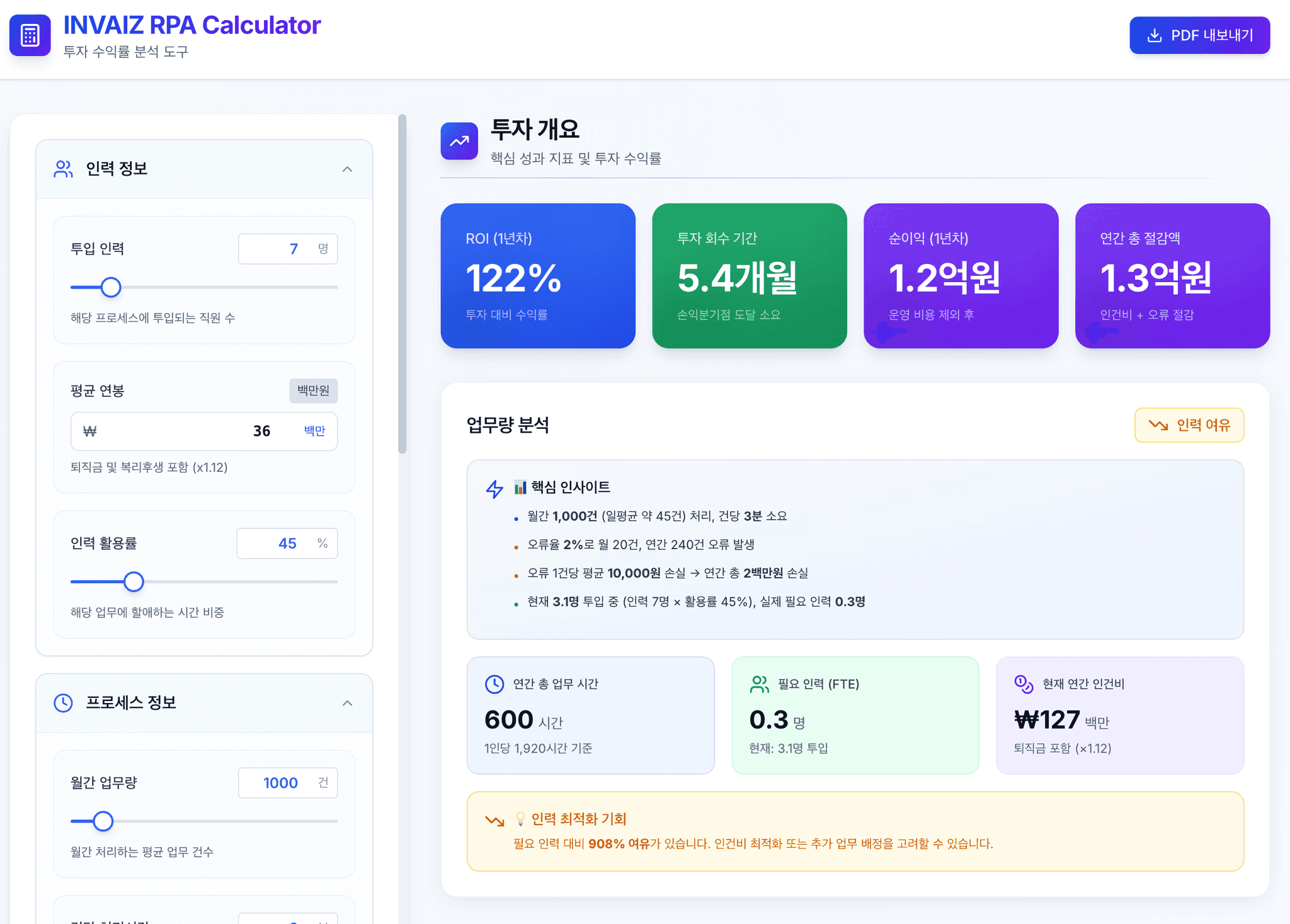1290x924 pixels.
Task: Click the people icon on 필요 인력 (FTE) card
Action: coord(760,684)
